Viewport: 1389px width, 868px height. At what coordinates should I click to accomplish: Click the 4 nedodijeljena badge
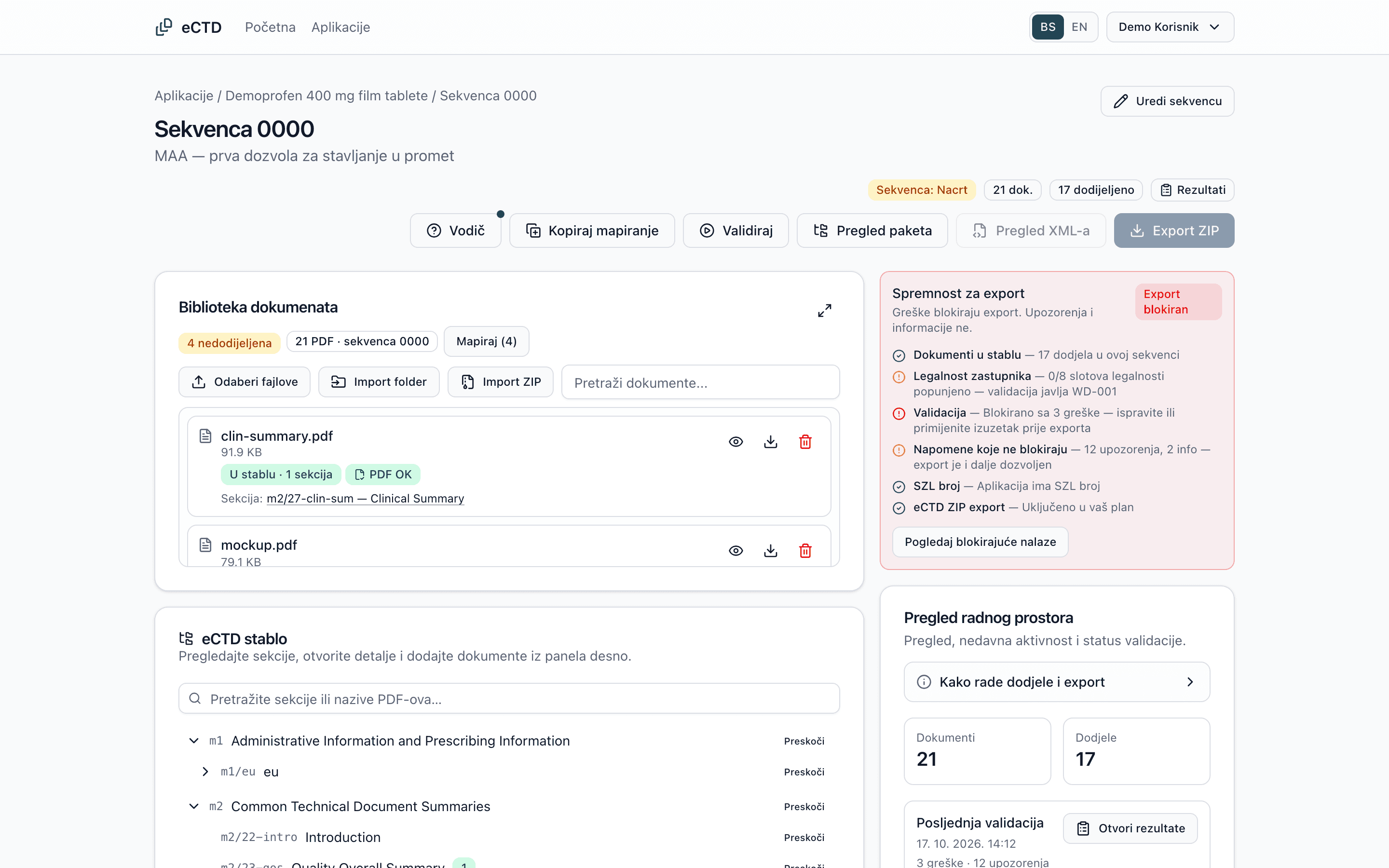click(230, 343)
